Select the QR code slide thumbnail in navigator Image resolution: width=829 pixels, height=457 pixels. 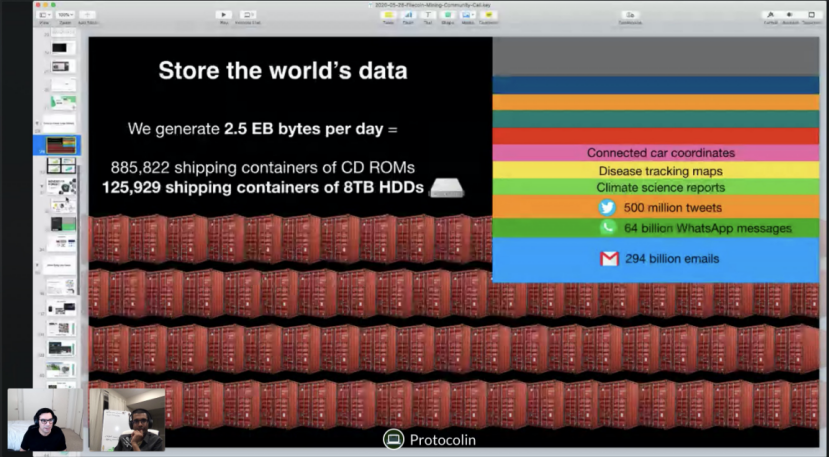(61, 328)
